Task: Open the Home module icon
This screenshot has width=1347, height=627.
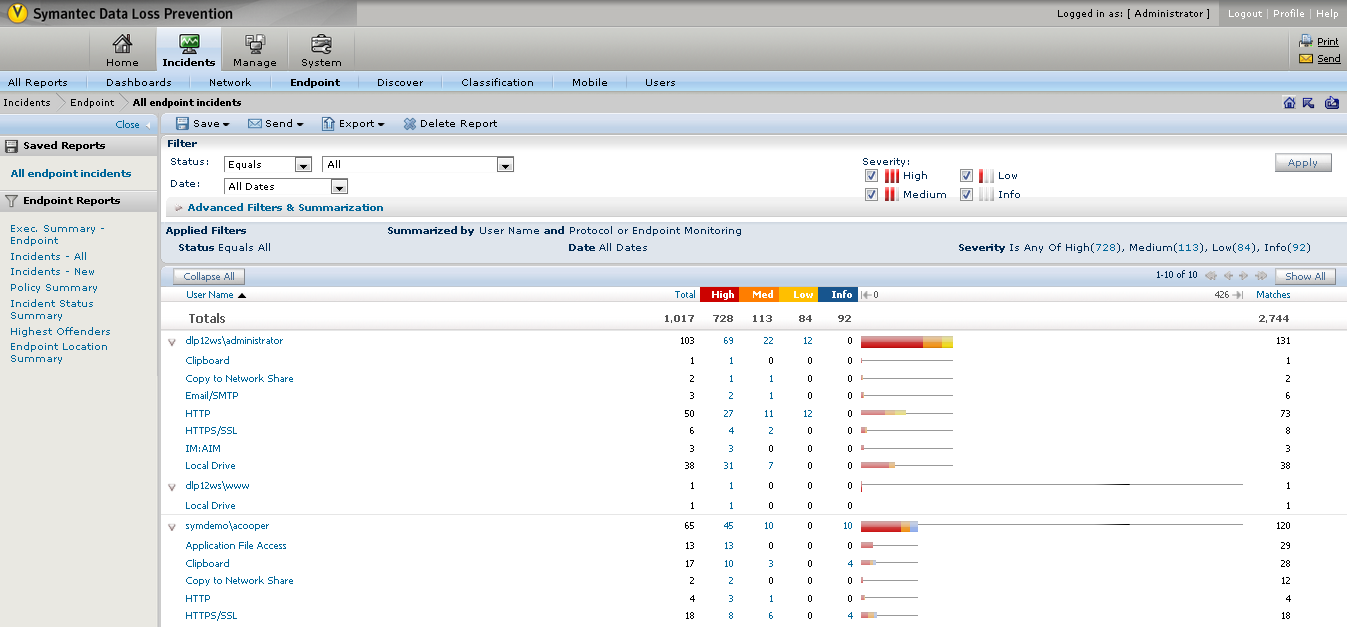Action: pos(122,44)
